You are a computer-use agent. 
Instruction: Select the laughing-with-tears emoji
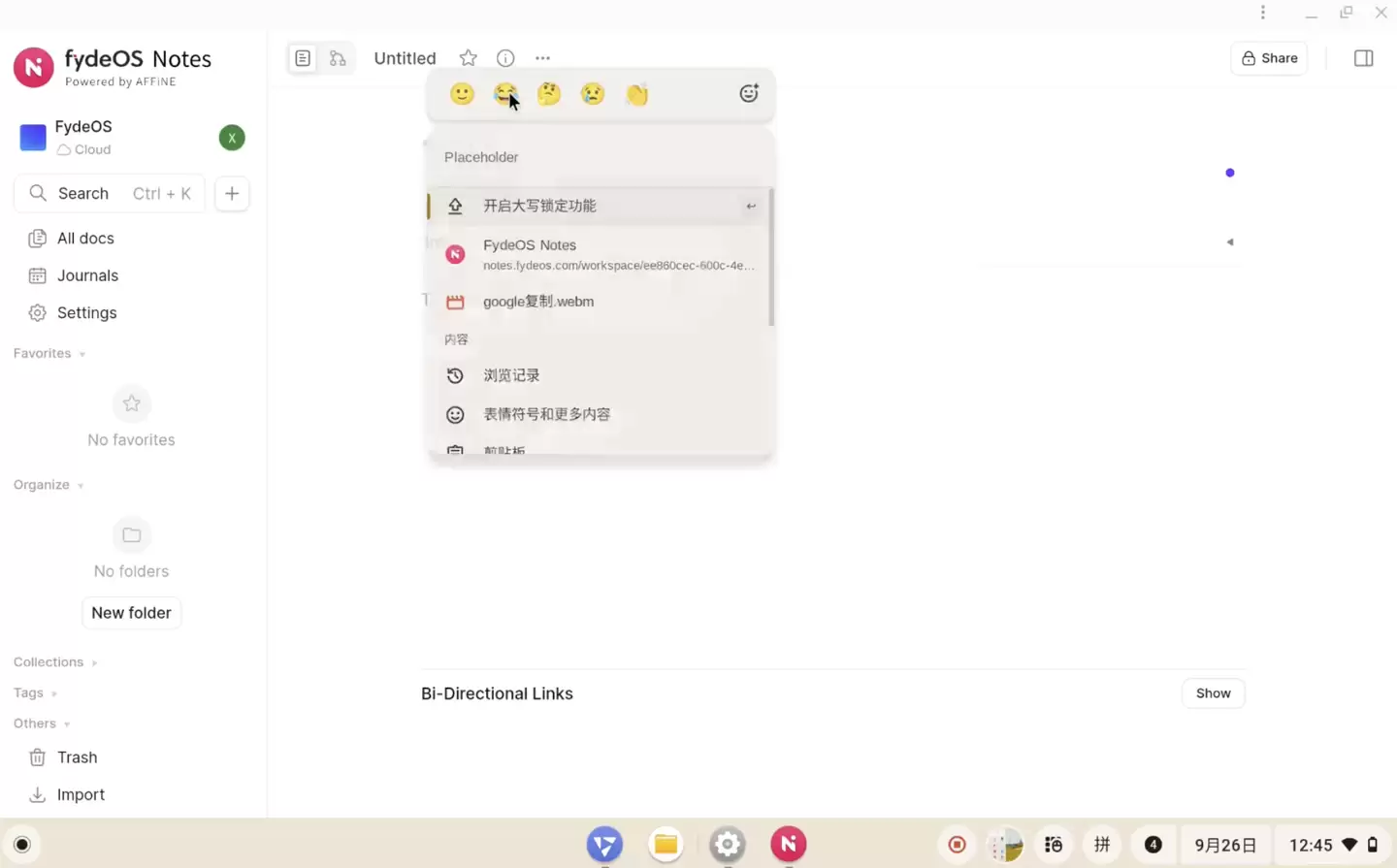coord(505,93)
